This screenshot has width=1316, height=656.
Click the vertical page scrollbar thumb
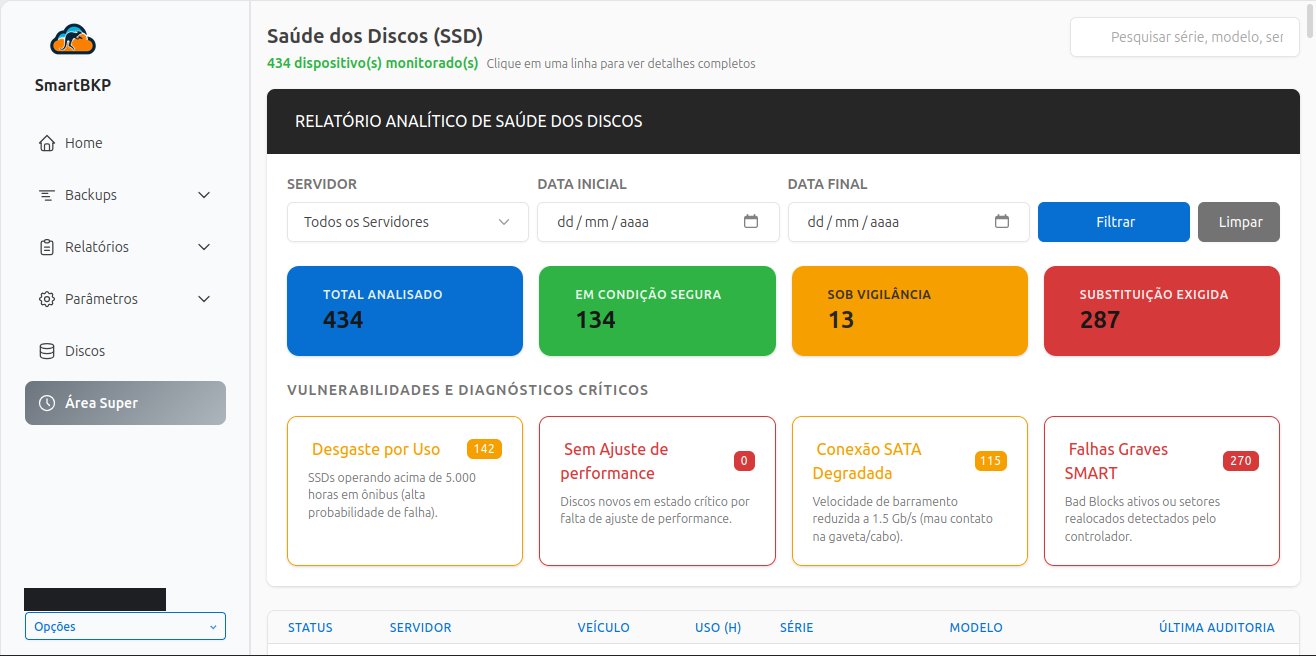point(1310,20)
